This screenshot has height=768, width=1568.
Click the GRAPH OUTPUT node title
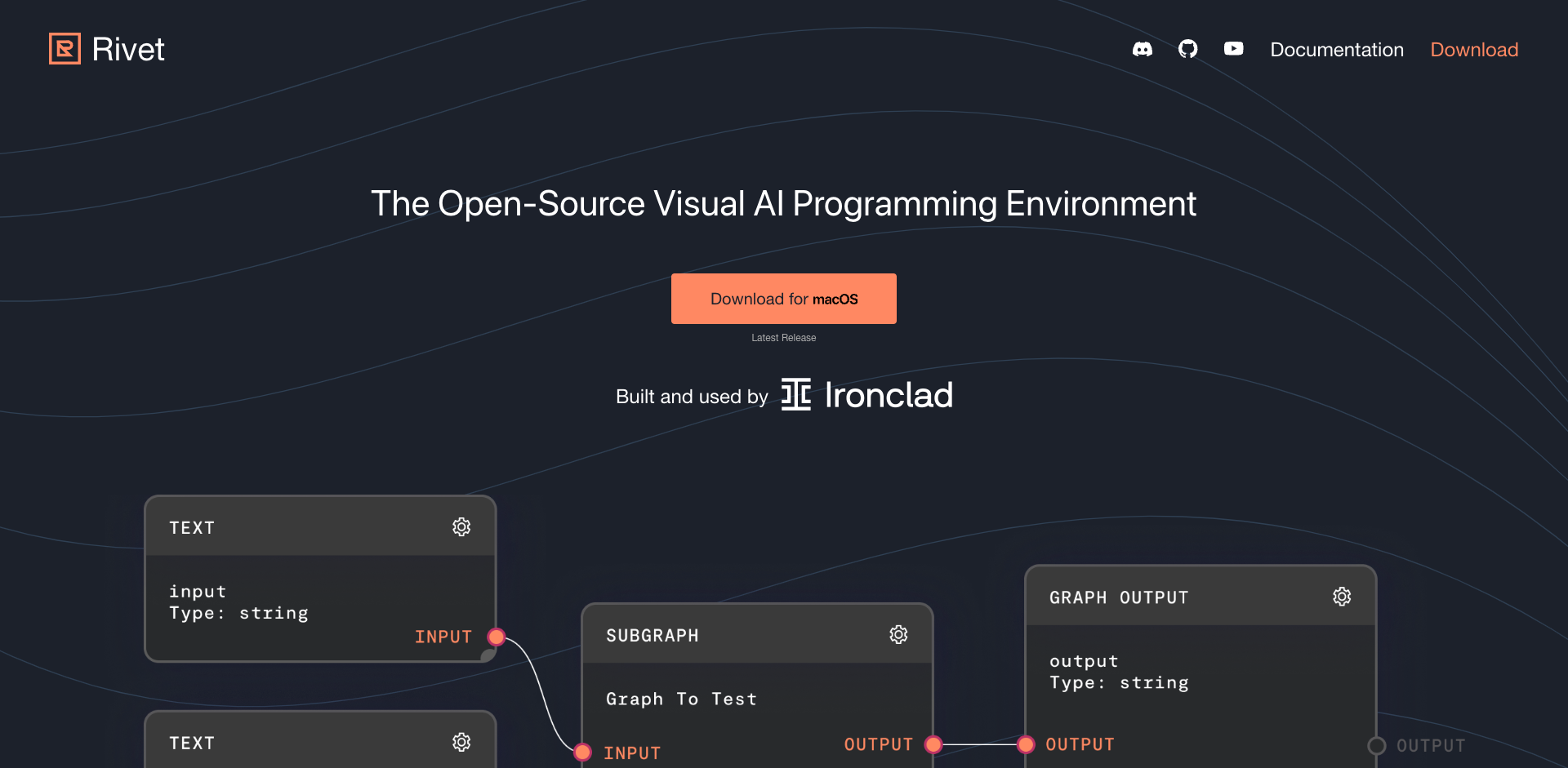1119,597
